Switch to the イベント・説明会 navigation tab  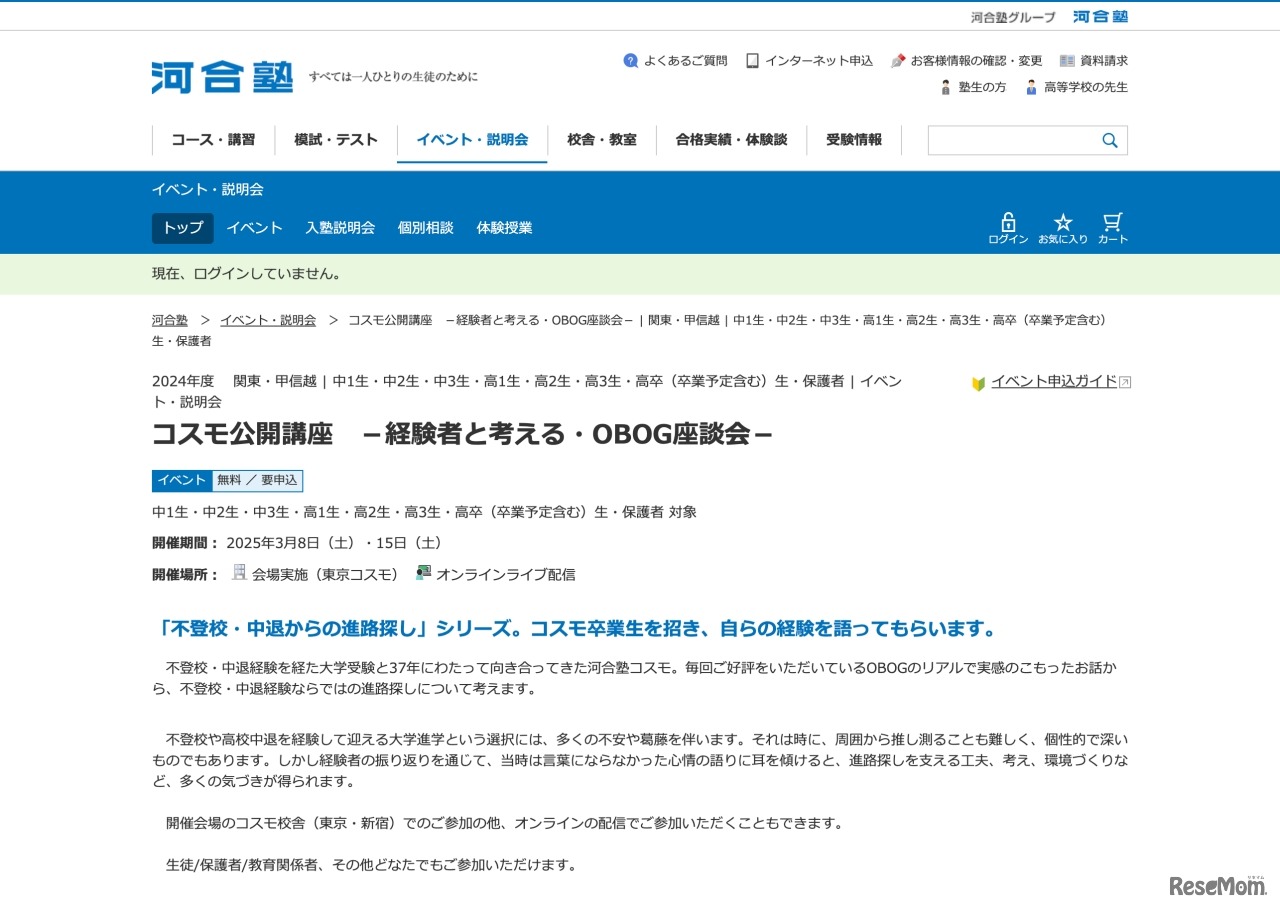coord(472,140)
